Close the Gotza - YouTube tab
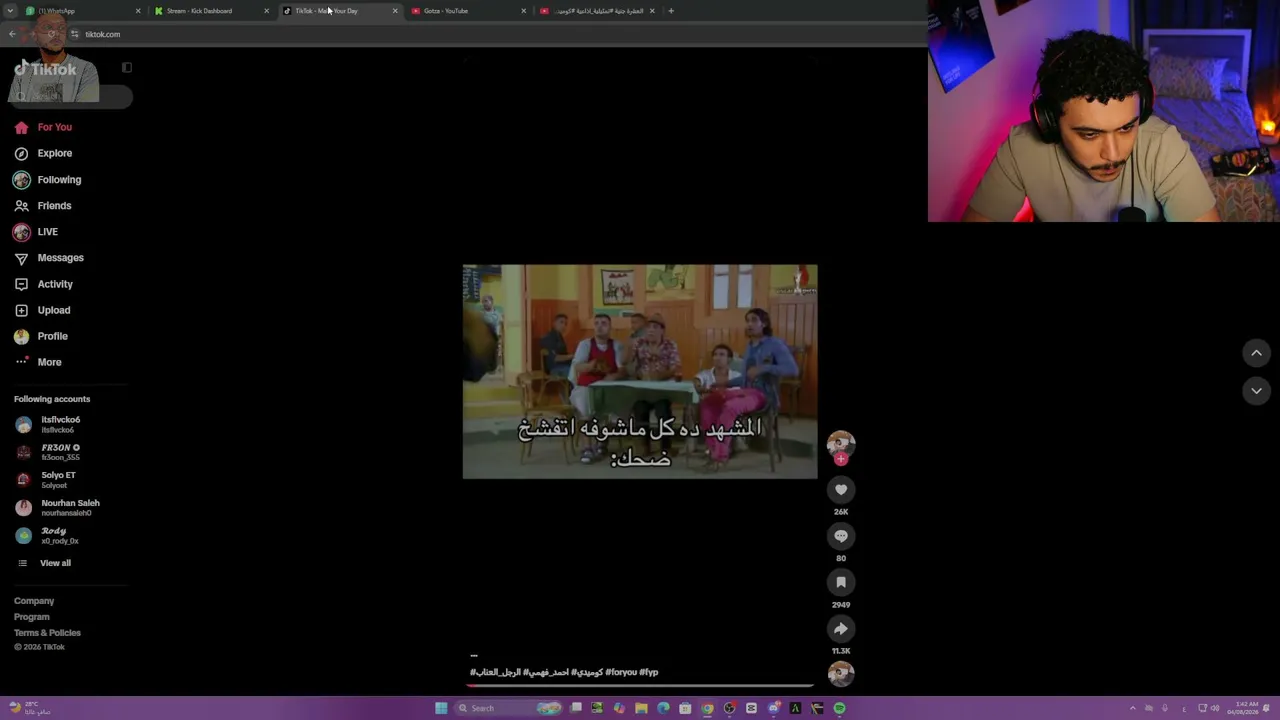The width and height of the screenshot is (1280, 720). coord(523,11)
